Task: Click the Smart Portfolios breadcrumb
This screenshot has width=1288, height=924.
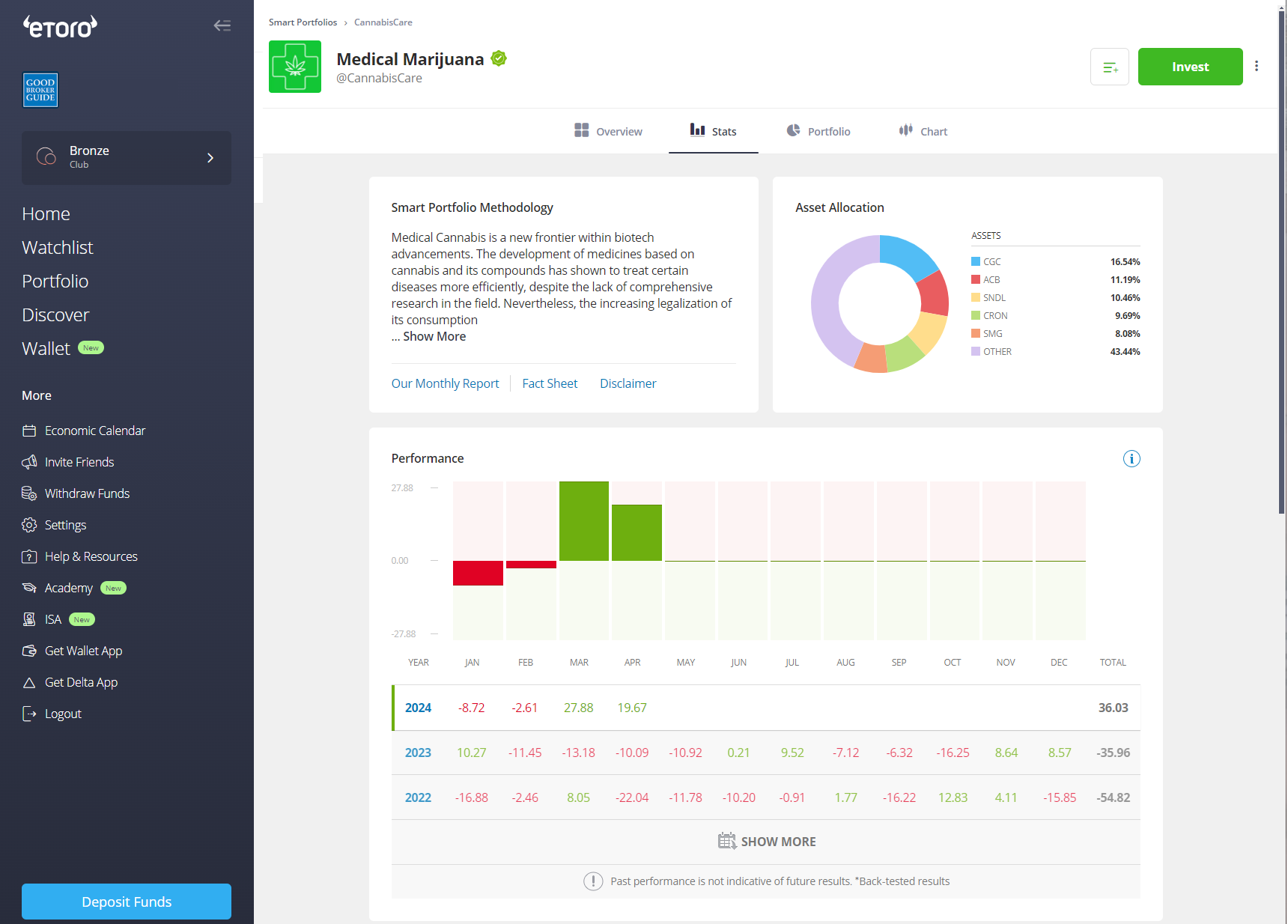Action: [x=303, y=22]
